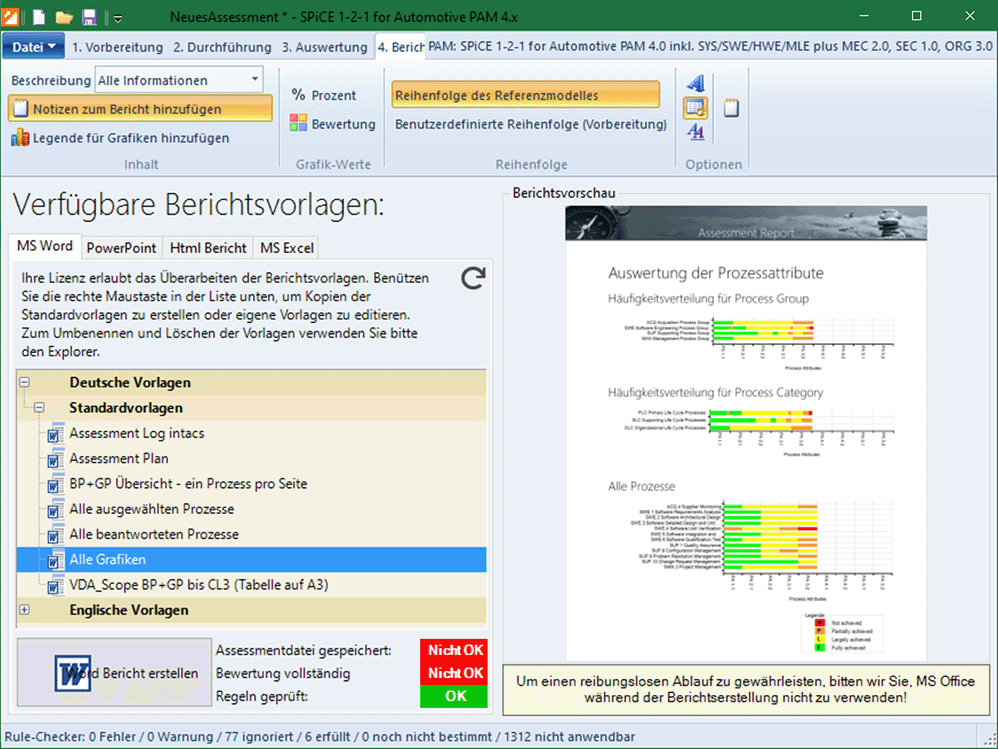The width and height of the screenshot is (998, 749).
Task: Toggle Notizen zum Bericht hinzufügen
Action: [141, 109]
